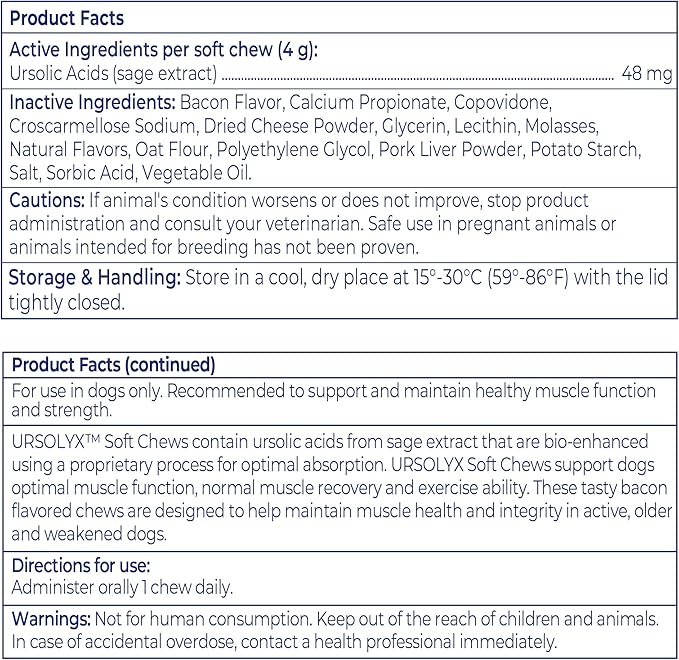Viewport: 679px width, 660px height.
Task: Click the "Inactive Ingredients:" label
Action: (x=92, y=103)
